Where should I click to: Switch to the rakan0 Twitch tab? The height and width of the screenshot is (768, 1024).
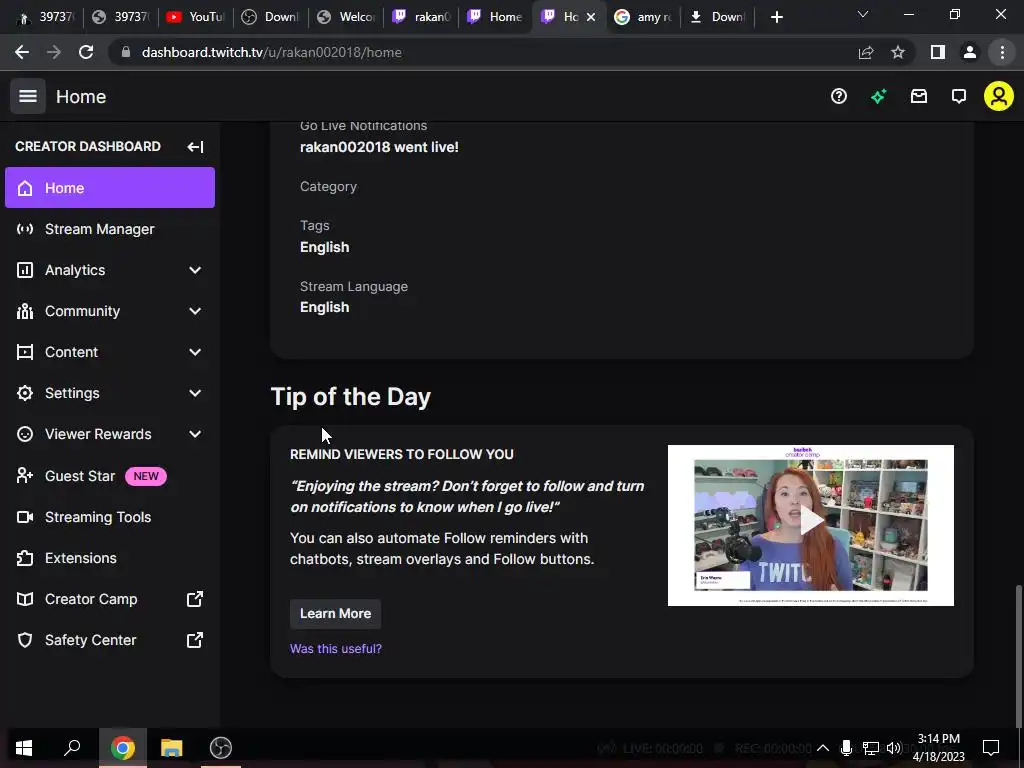click(x=421, y=17)
